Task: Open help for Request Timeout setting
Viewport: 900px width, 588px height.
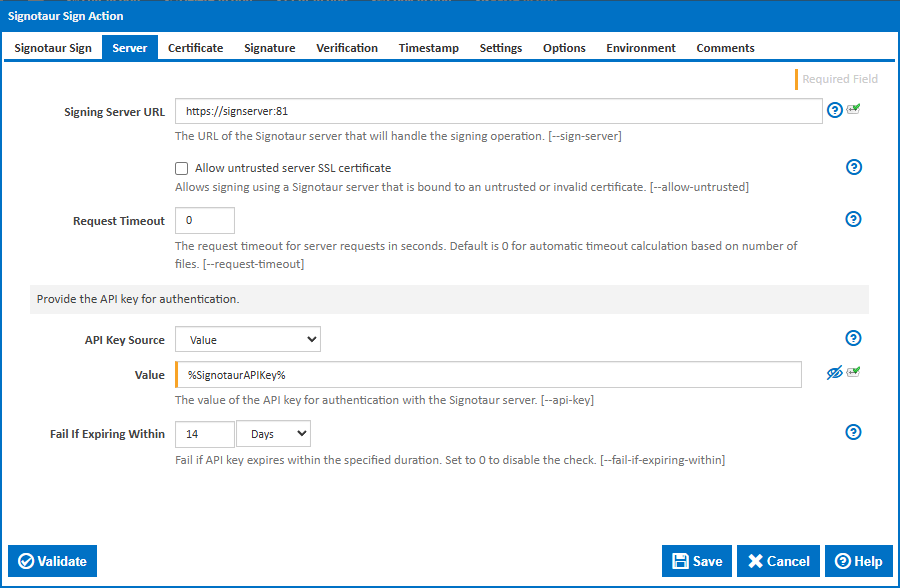Action: (853, 219)
